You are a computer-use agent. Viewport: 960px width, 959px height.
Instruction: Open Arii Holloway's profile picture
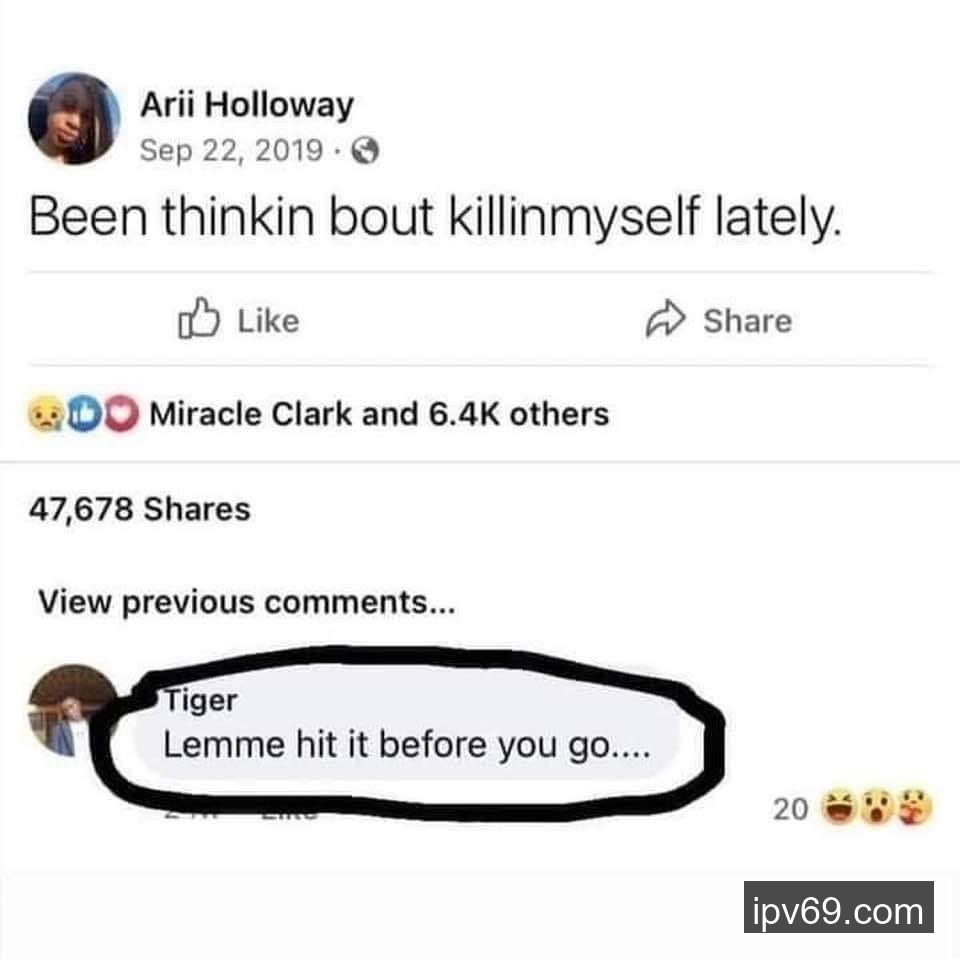click(75, 119)
